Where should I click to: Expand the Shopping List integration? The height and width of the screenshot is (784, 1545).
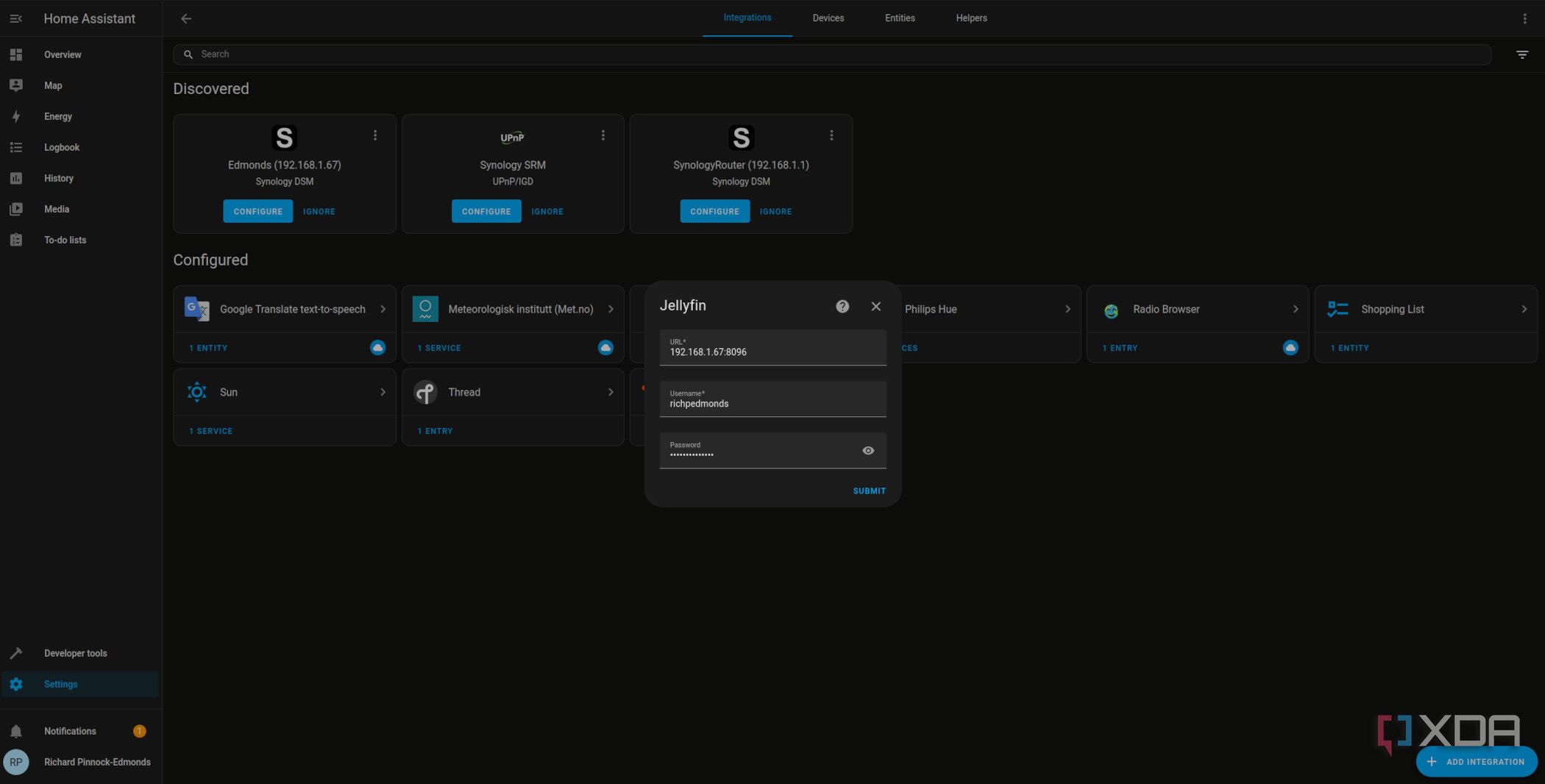(x=1524, y=309)
